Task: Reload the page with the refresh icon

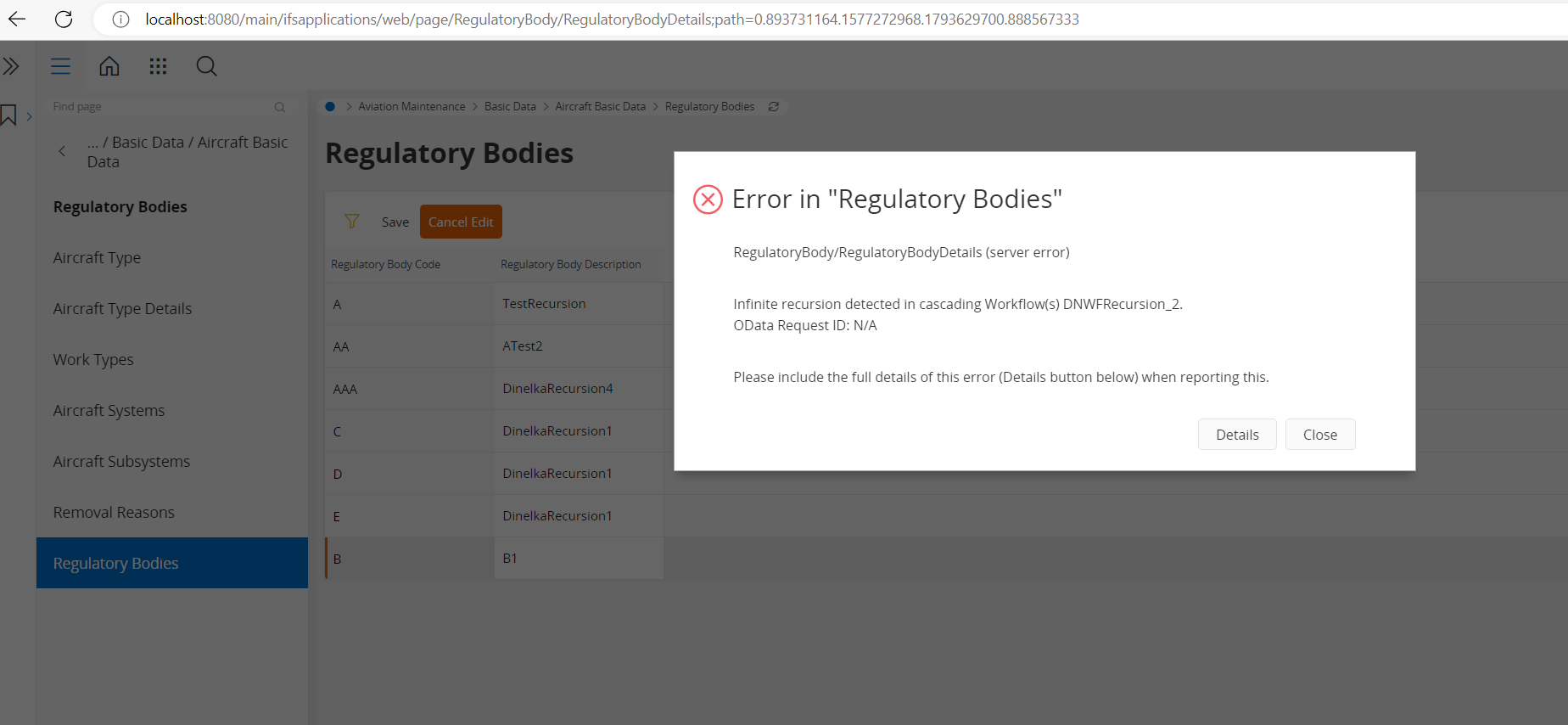Action: click(64, 19)
